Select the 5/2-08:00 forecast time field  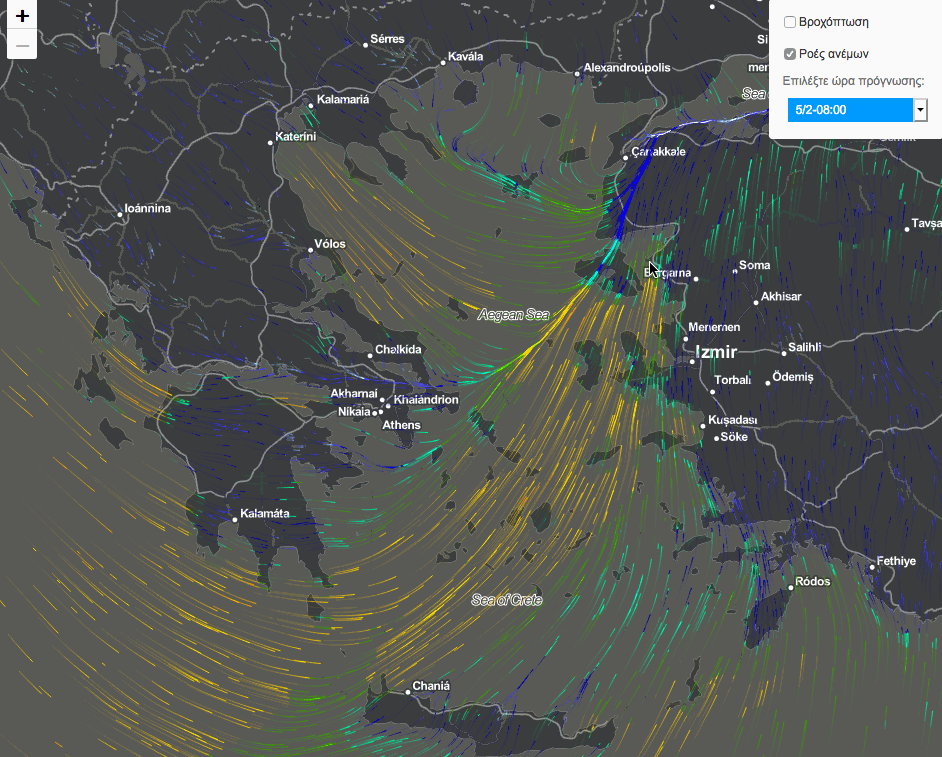850,109
